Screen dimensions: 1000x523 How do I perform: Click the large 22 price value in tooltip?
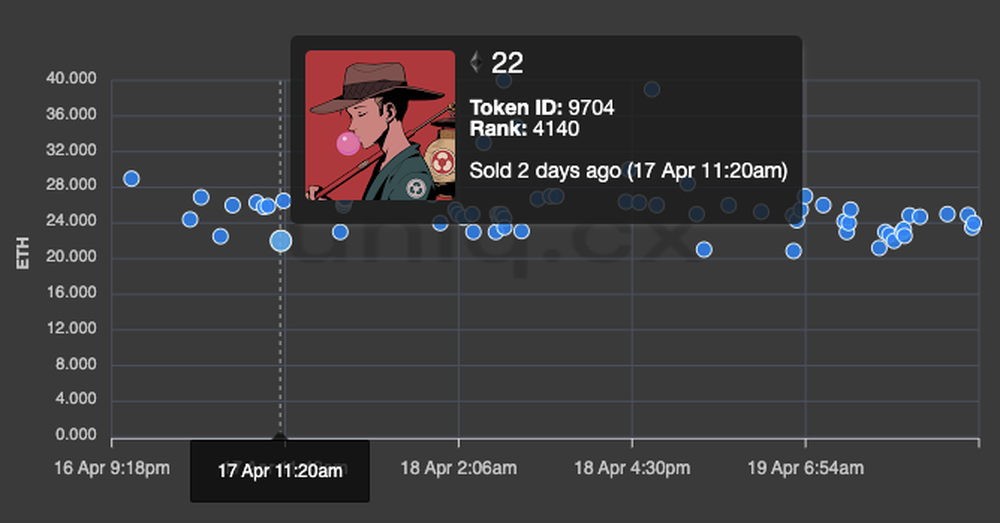click(x=507, y=64)
